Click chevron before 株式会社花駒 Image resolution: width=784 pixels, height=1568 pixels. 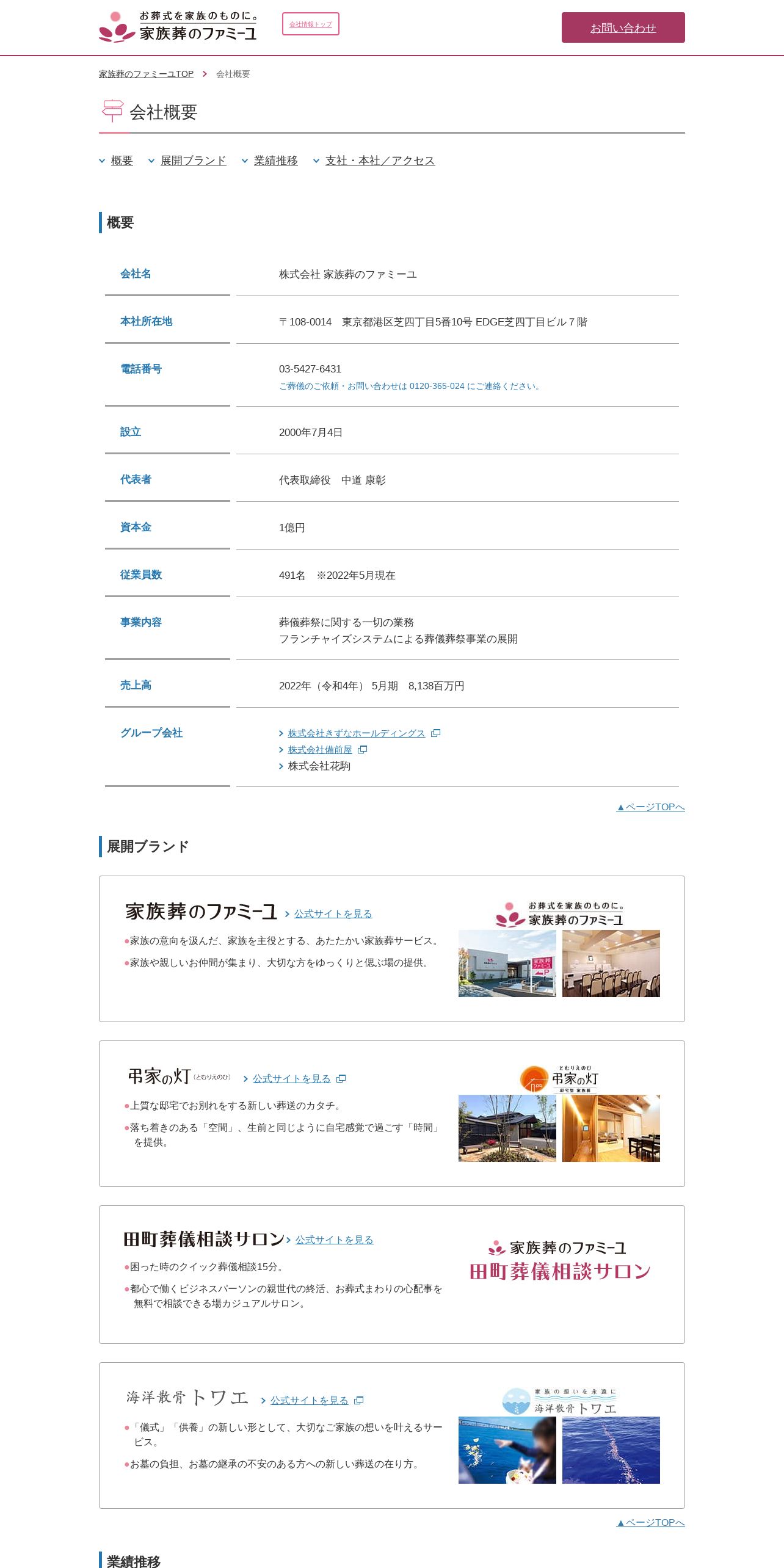pos(281,766)
